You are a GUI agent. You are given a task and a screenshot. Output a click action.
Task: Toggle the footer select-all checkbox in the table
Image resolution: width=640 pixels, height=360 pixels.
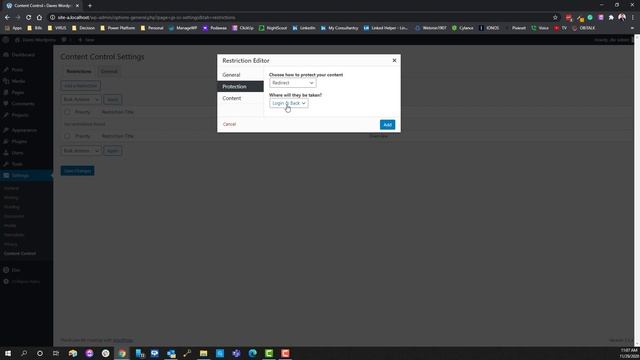(67, 136)
